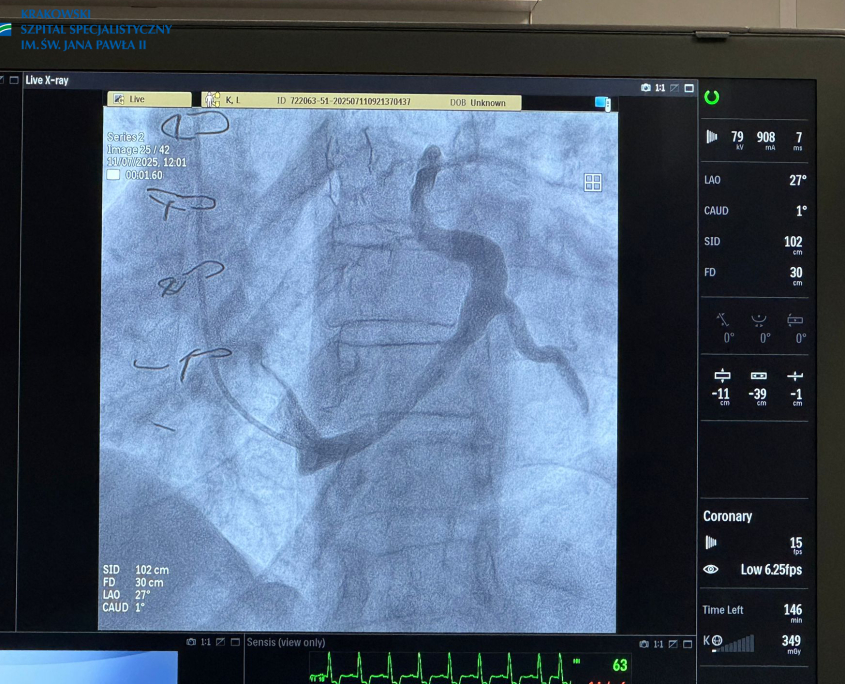Click the table longitudinal icon above -39 cm

click(x=759, y=375)
